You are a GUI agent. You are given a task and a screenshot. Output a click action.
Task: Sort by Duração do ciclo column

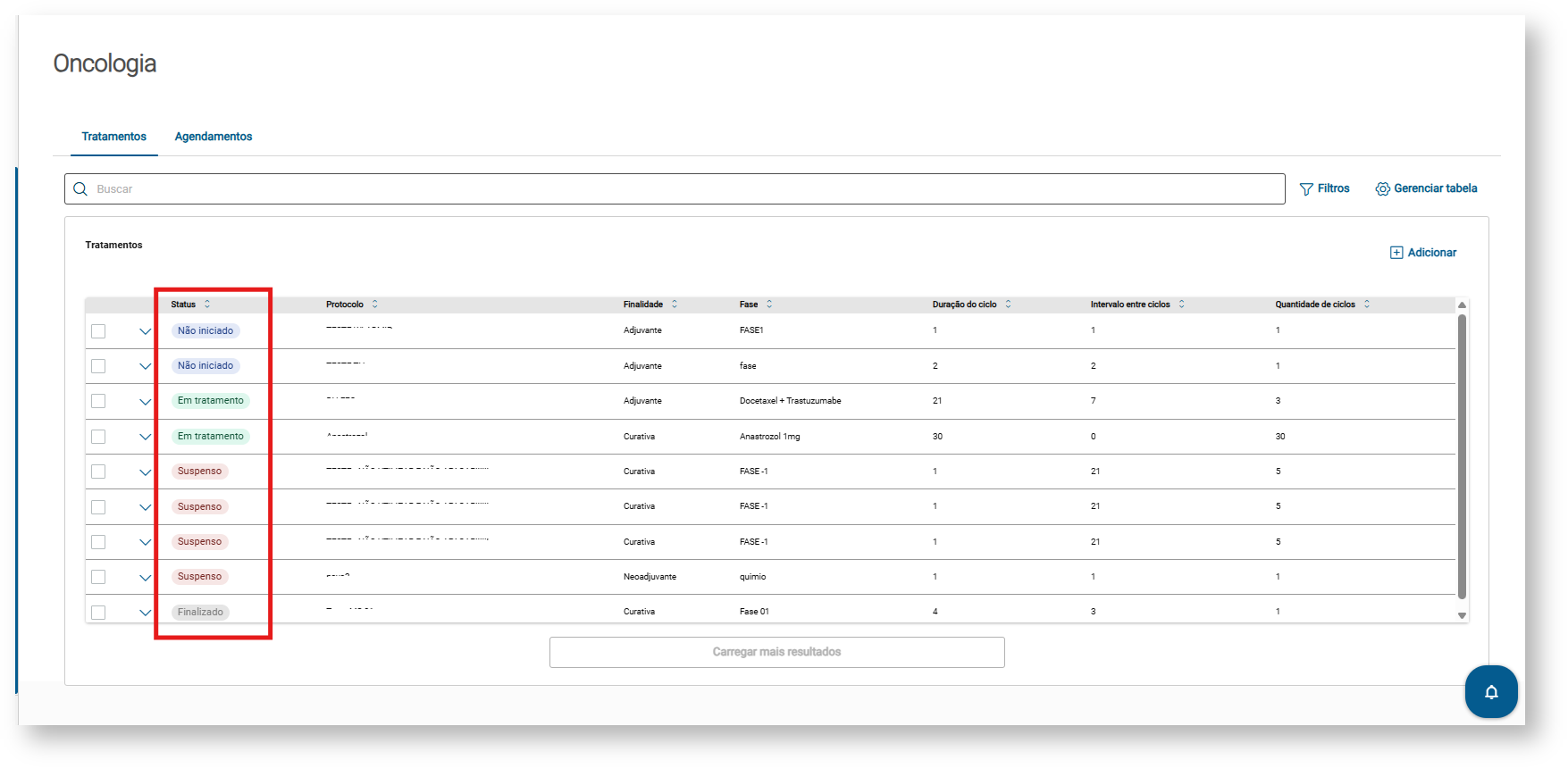1008,305
